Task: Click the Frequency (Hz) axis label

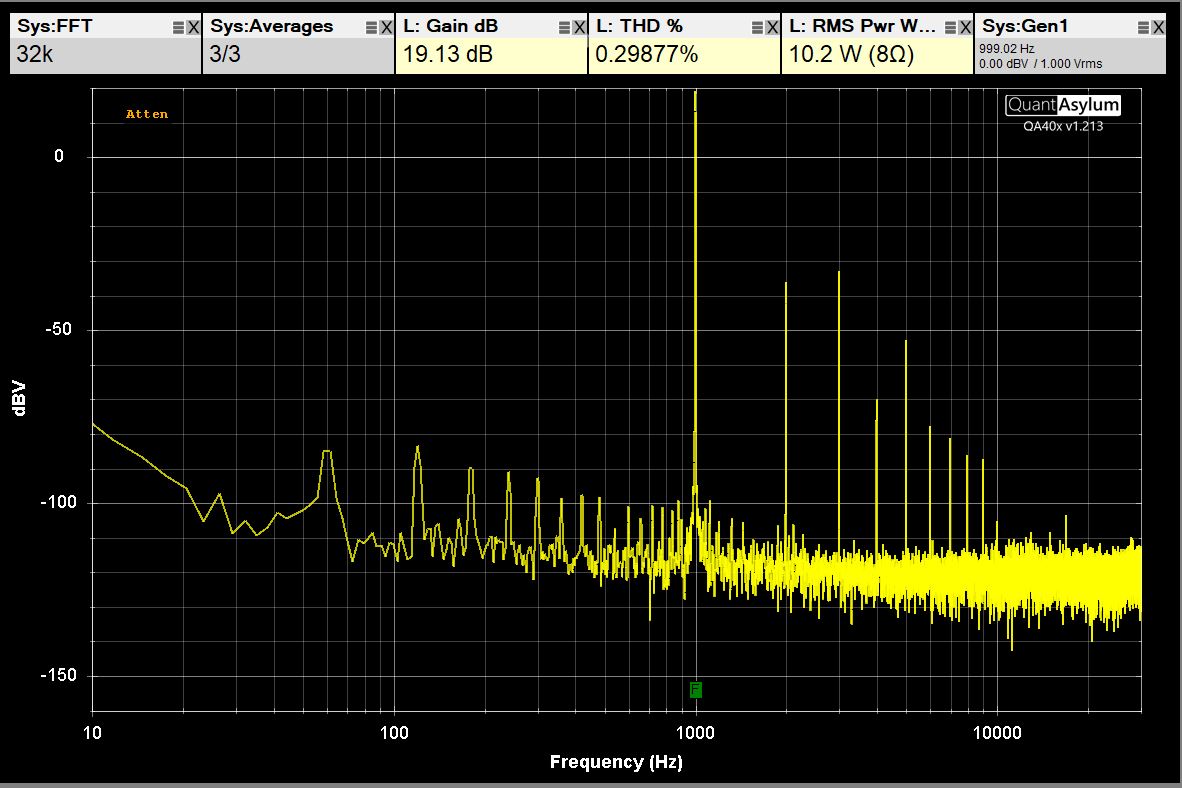Action: click(x=616, y=762)
